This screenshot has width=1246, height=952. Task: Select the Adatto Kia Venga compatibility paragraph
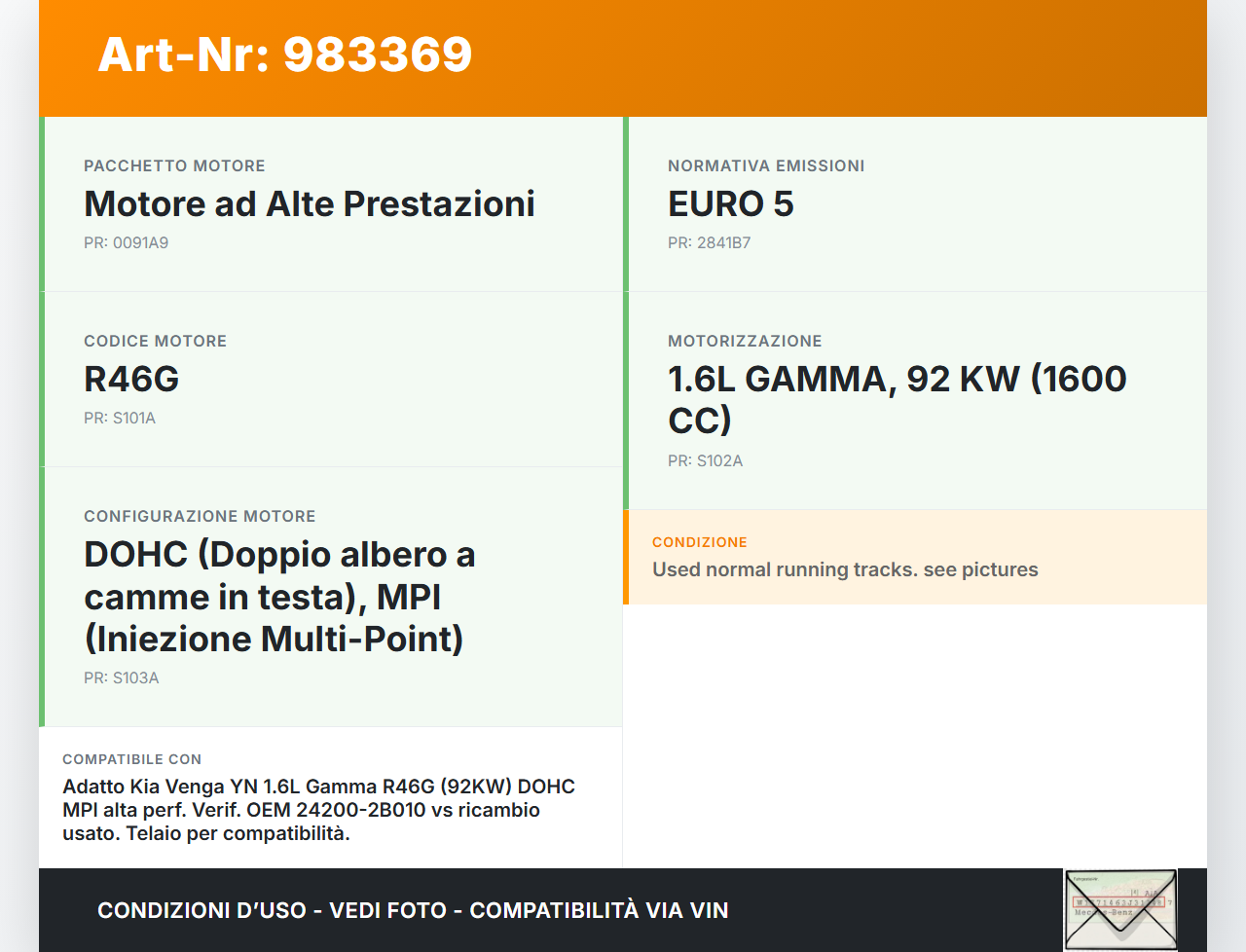click(x=318, y=810)
